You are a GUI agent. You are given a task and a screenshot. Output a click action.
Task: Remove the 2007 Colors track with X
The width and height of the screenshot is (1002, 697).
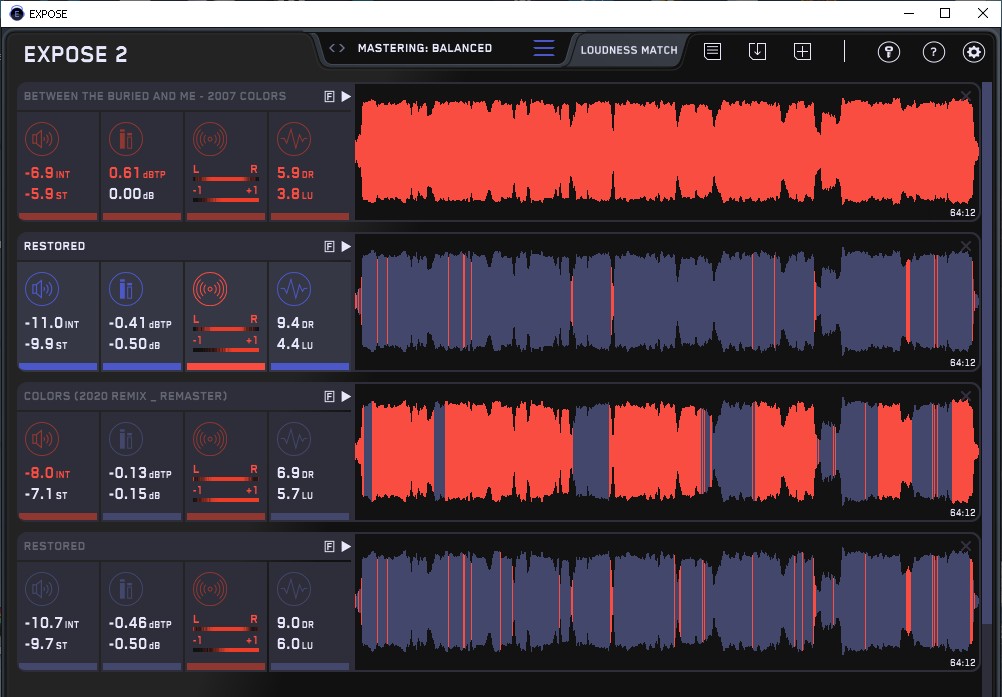click(x=965, y=96)
